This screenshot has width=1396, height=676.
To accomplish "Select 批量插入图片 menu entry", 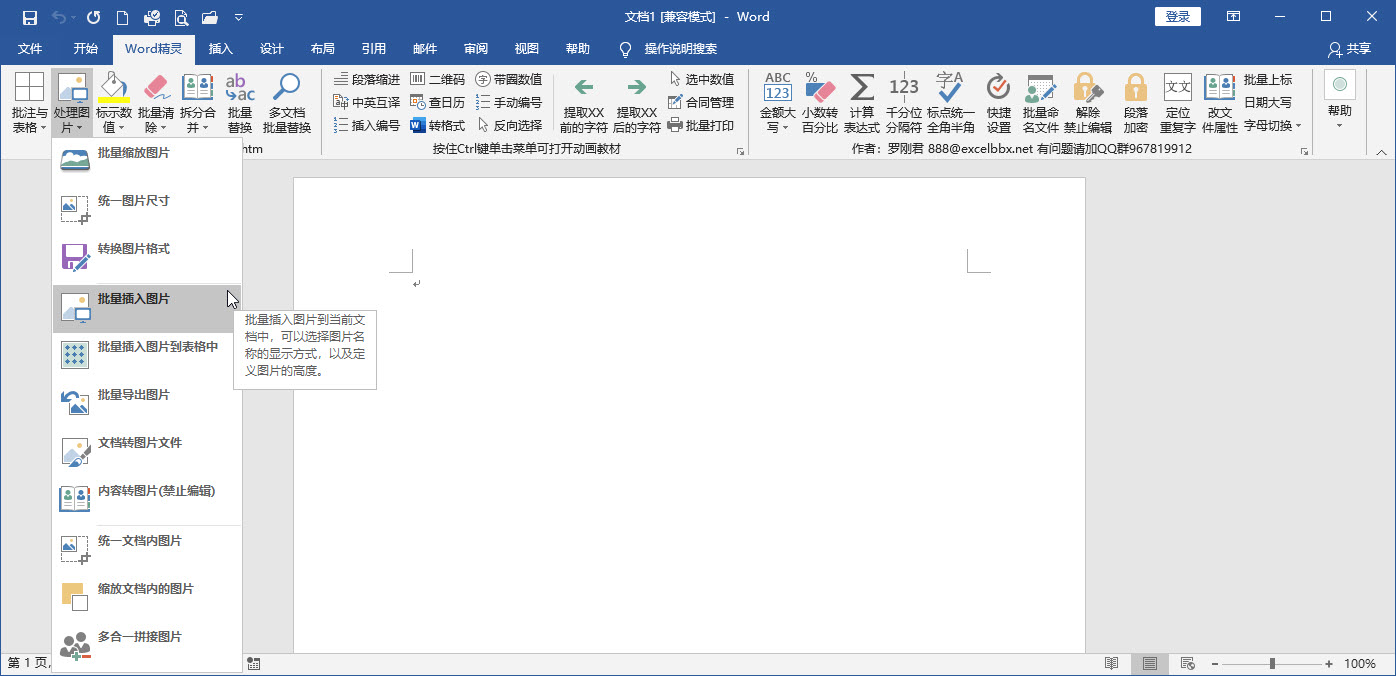I will pyautogui.click(x=147, y=308).
